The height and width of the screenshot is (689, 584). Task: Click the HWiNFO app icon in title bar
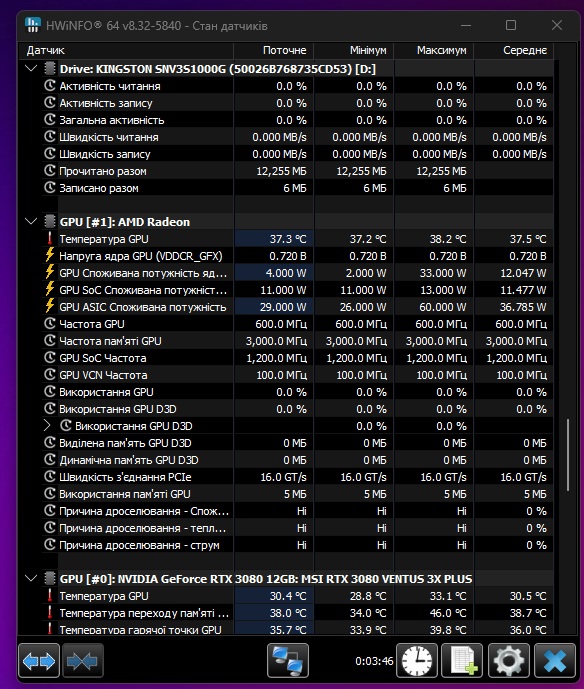(x=33, y=25)
